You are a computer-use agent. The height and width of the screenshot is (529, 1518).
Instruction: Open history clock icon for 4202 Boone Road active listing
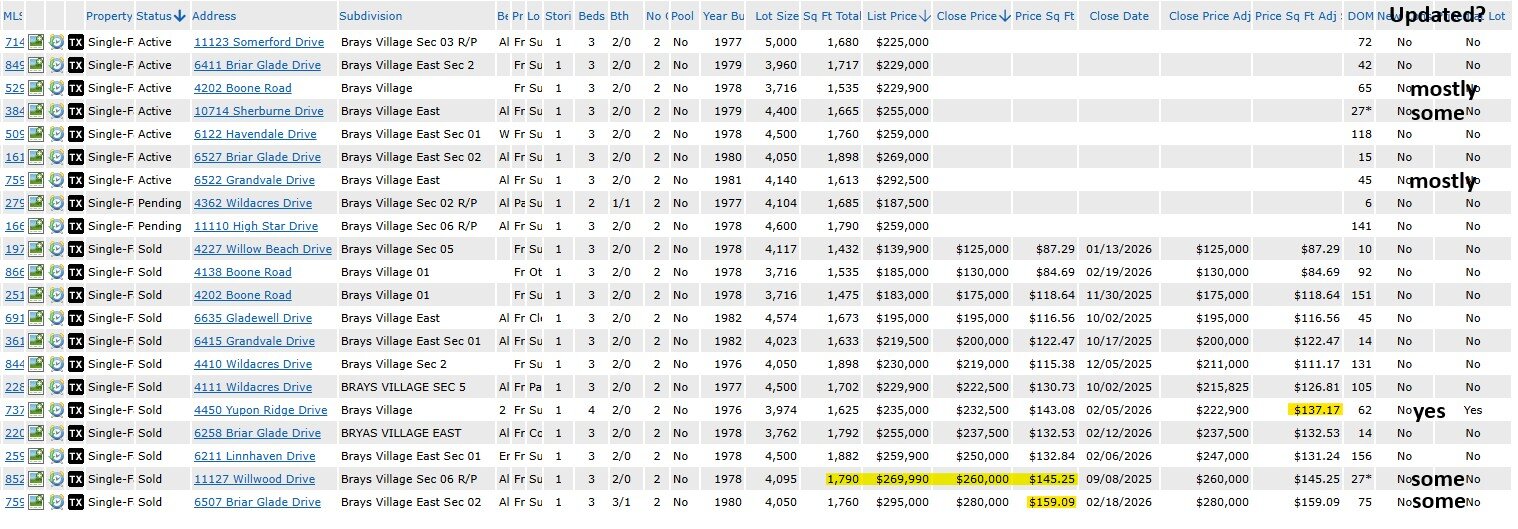[x=56, y=88]
